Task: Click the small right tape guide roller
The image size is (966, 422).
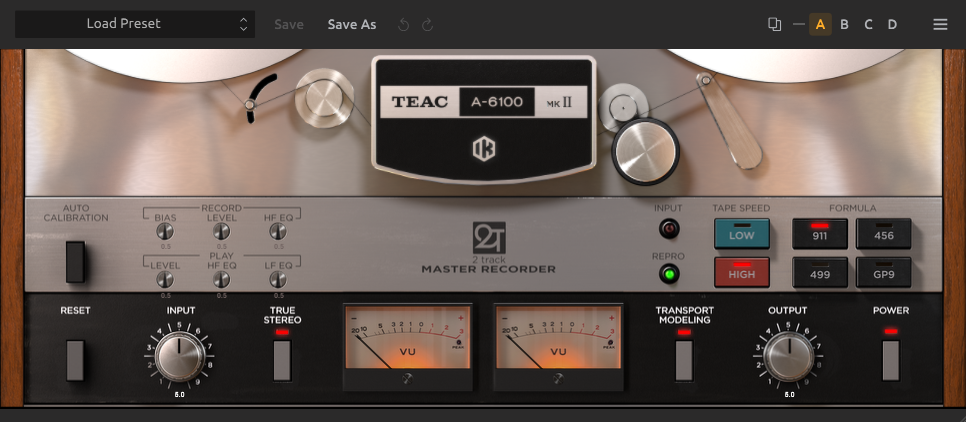Action: 623,107
